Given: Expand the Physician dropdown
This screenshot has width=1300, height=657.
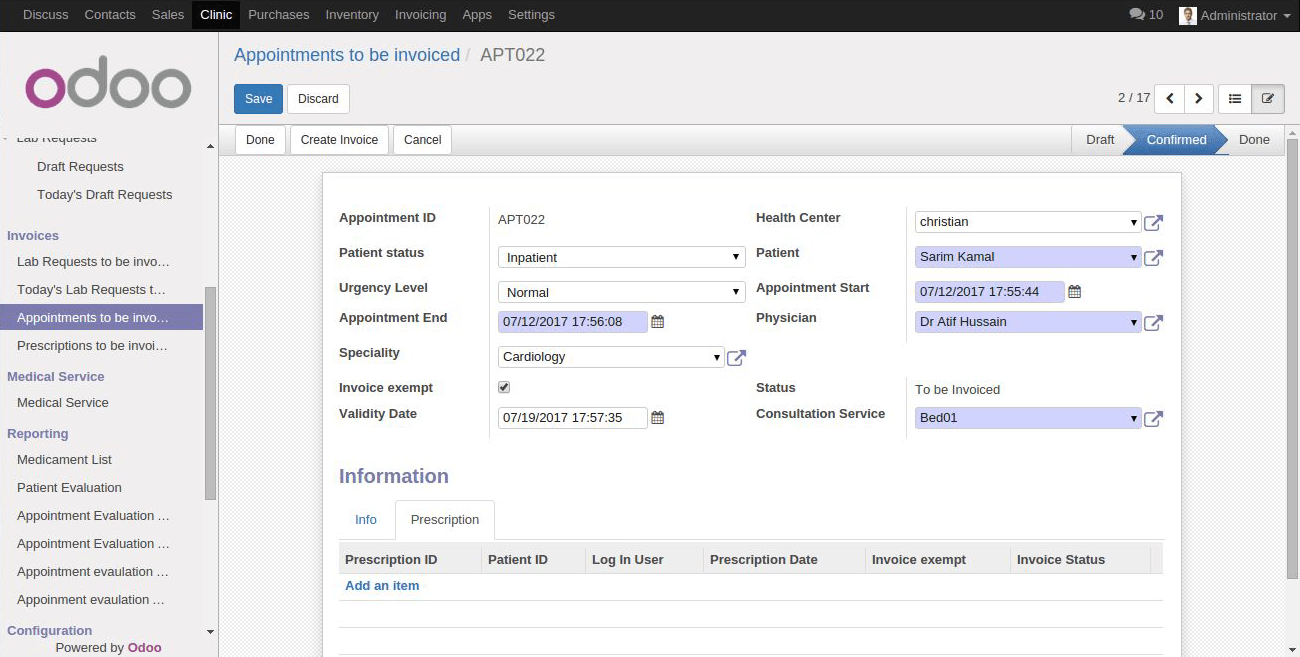Looking at the screenshot, I should (1134, 322).
